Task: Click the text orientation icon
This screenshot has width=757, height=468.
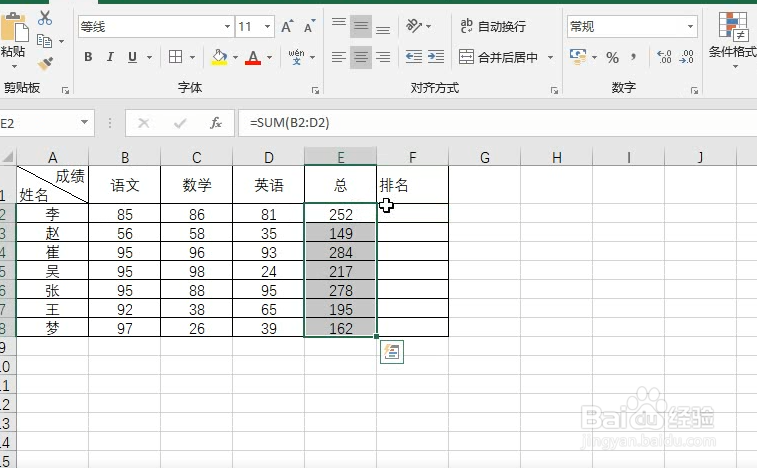Action: (414, 26)
